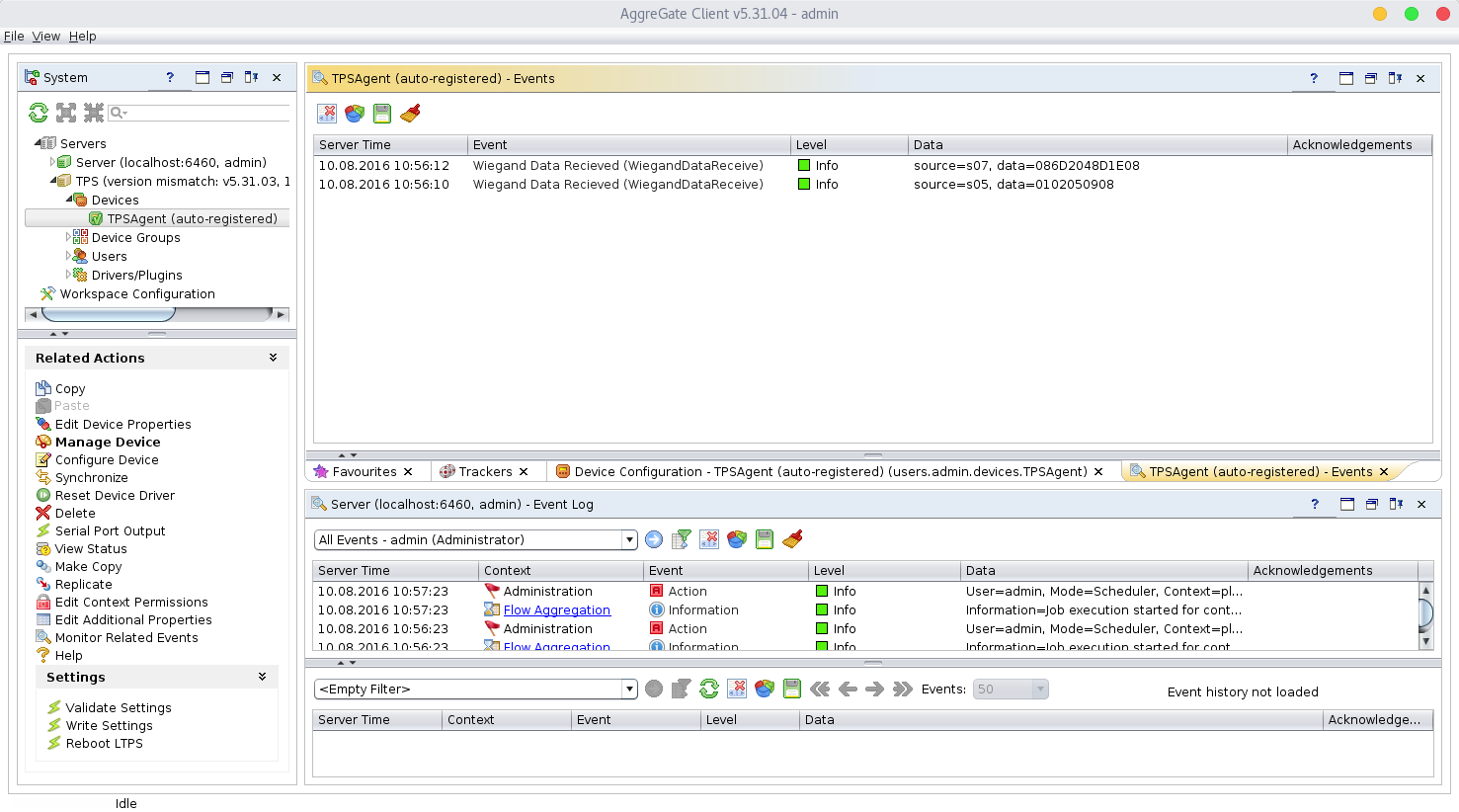Click the help question mark in System panel header
This screenshot has height=812, width=1459.
[170, 77]
